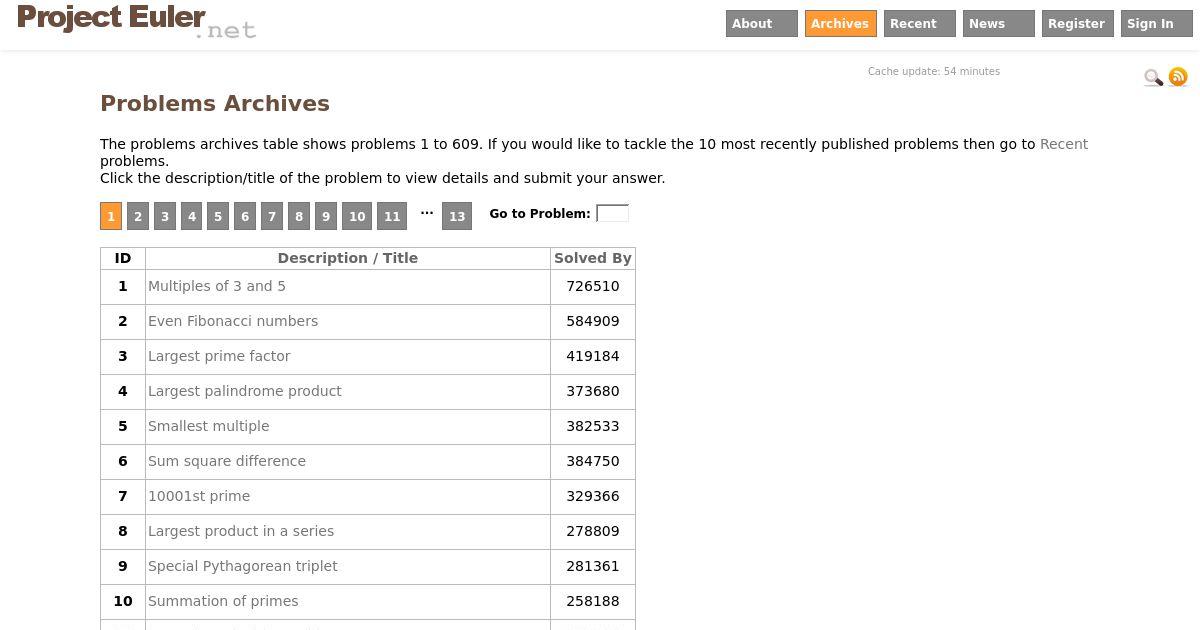Click solved count 278809

point(593,531)
